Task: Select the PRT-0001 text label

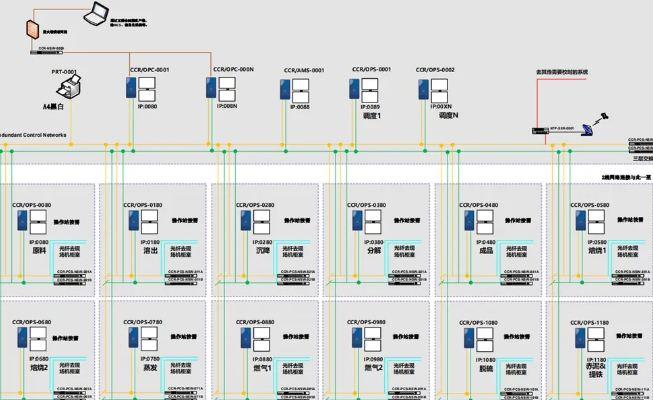Action: 64,72
